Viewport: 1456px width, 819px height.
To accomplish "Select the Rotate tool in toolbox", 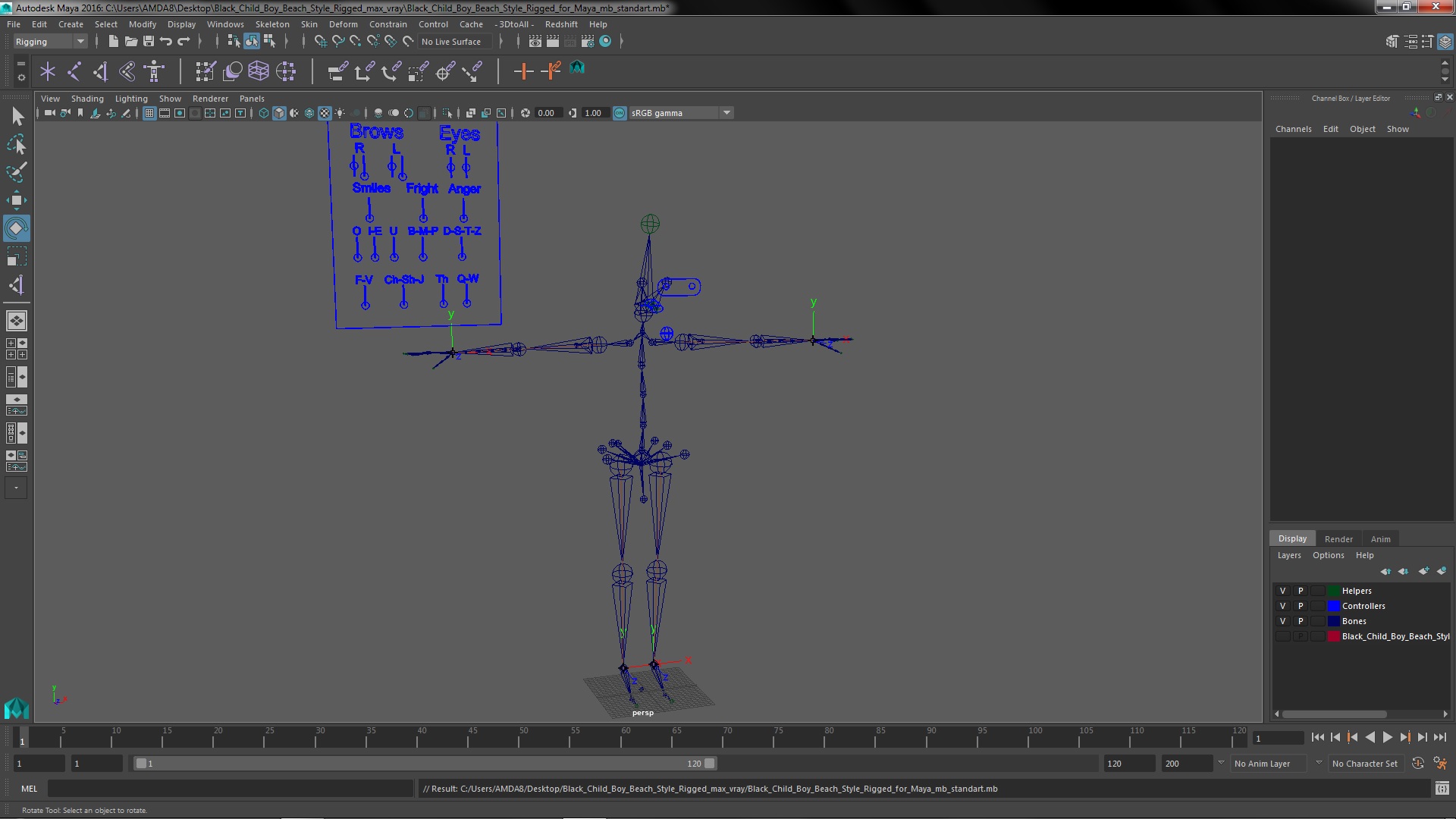I will tap(17, 228).
